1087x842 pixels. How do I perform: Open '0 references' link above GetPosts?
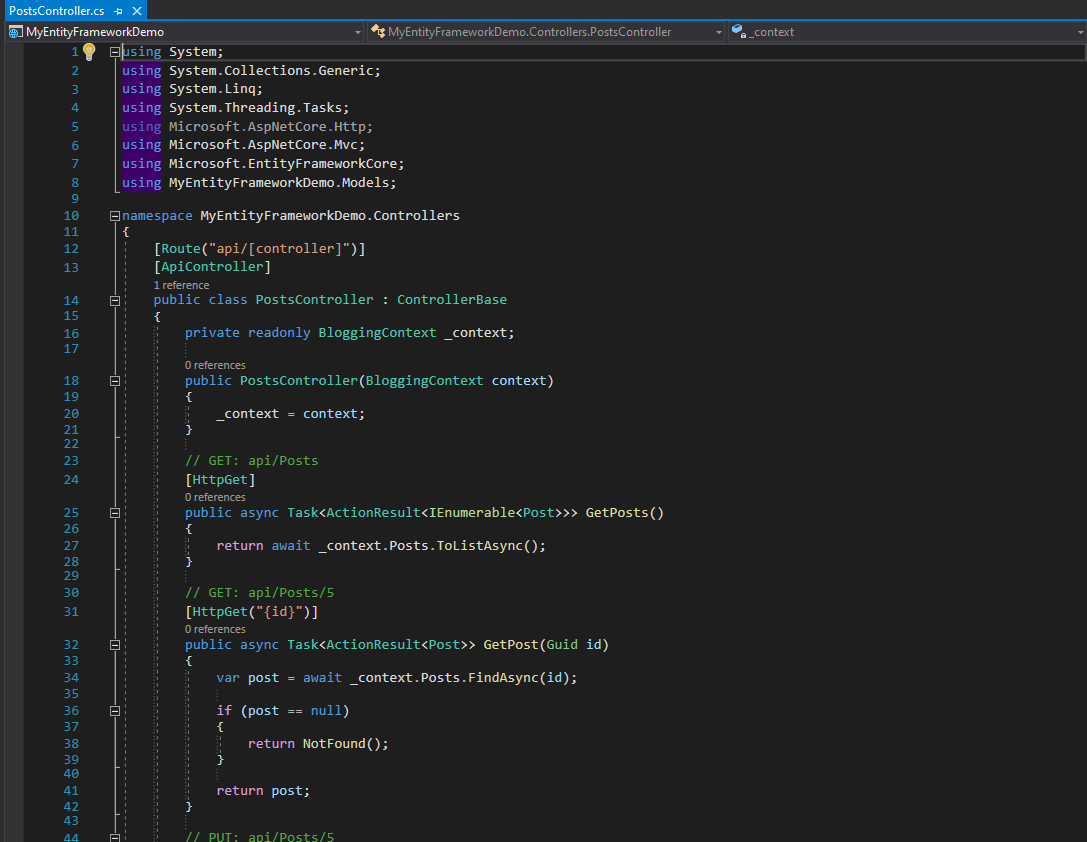[215, 497]
